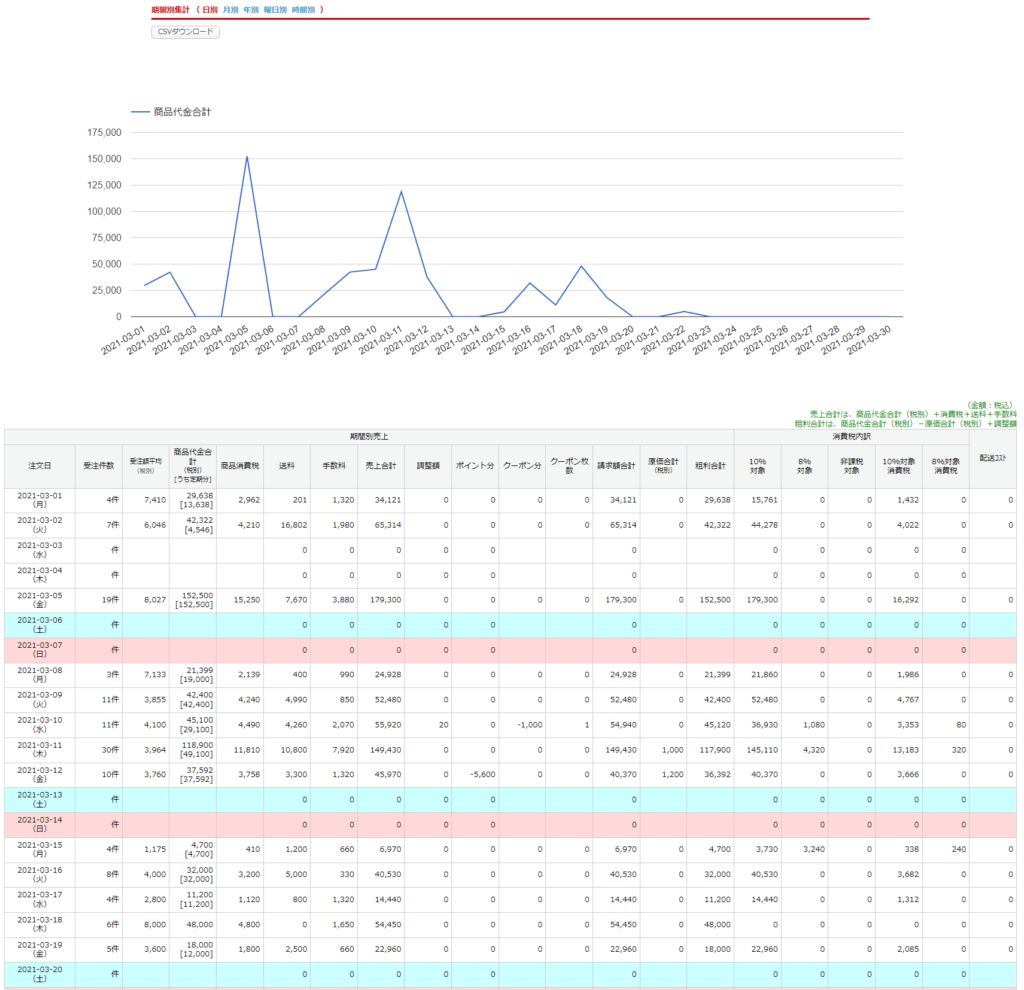Image resolution: width=1024 pixels, height=990 pixels.
Task: Click the chart peak at 2021-03-05
Action: pyautogui.click(x=247, y=157)
